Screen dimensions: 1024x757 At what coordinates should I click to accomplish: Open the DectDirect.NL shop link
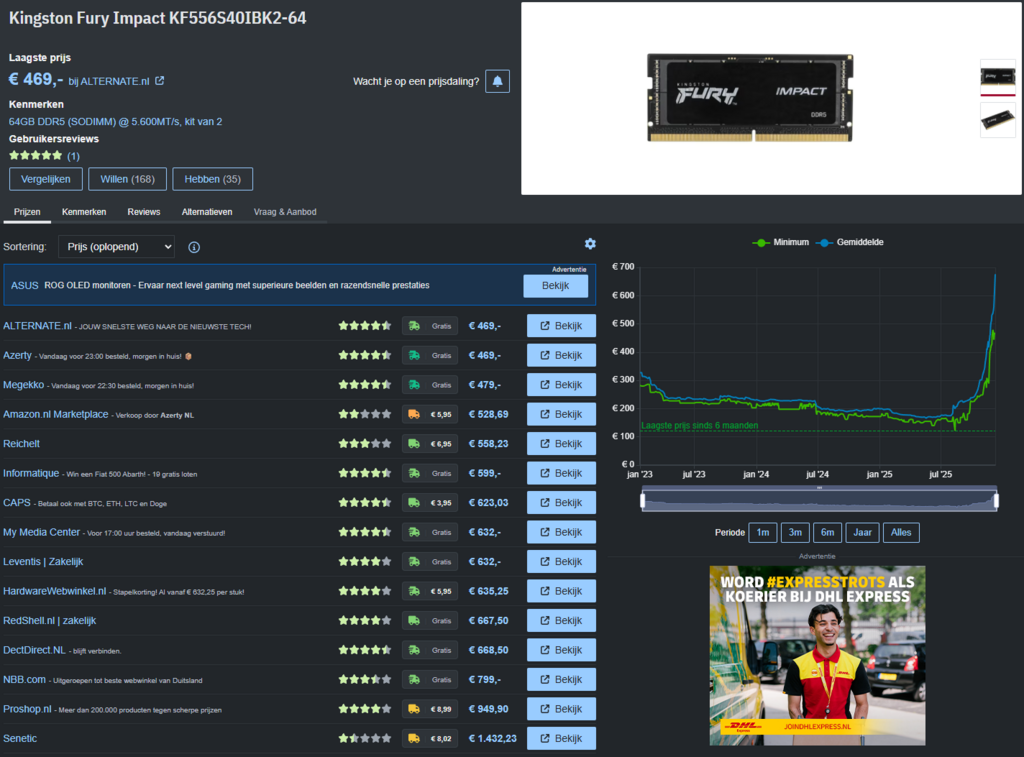tap(34, 650)
